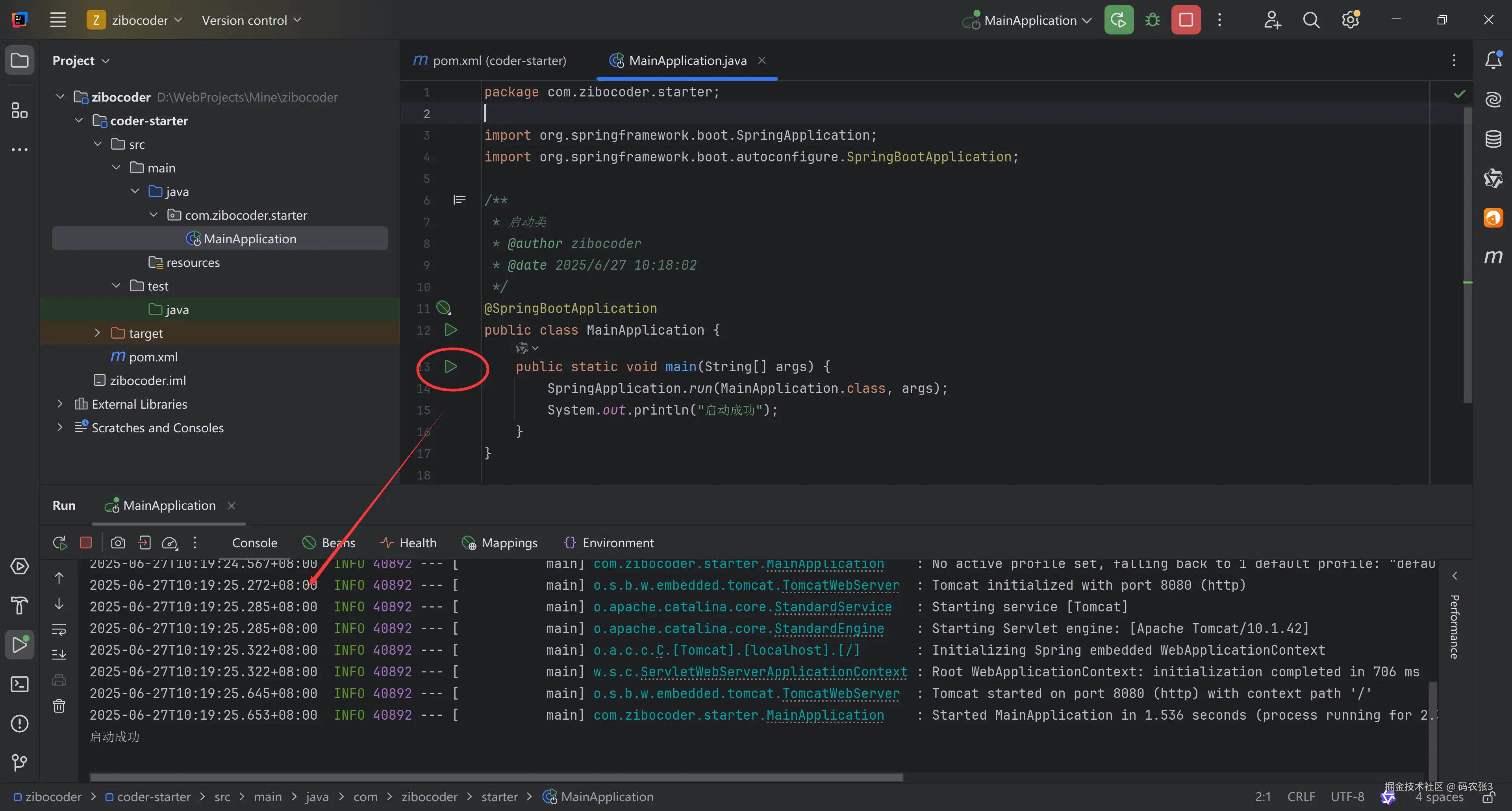Clear console output with trash icon
The height and width of the screenshot is (811, 1512).
point(59,706)
